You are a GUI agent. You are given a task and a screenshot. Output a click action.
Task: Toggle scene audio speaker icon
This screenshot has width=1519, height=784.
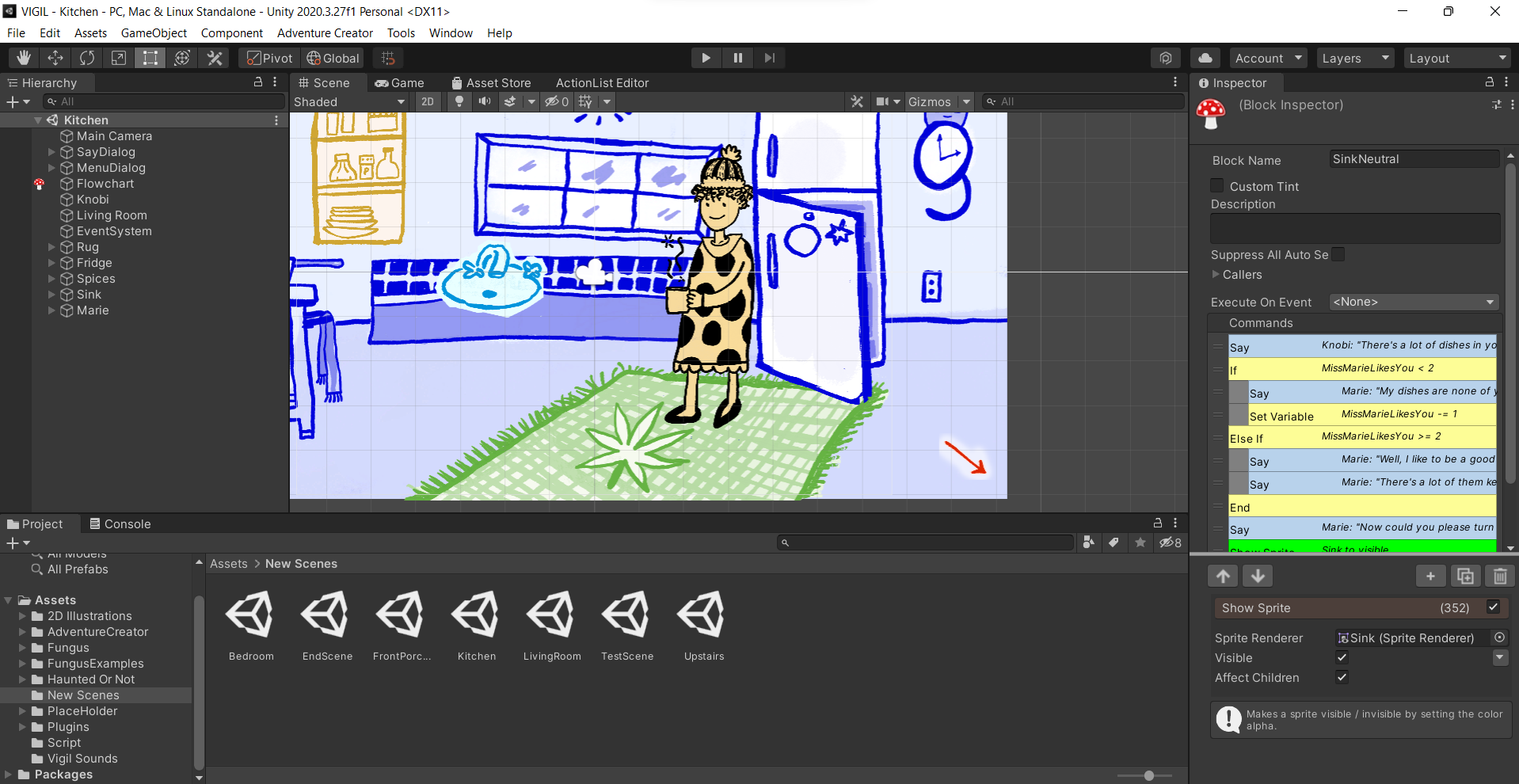(485, 101)
